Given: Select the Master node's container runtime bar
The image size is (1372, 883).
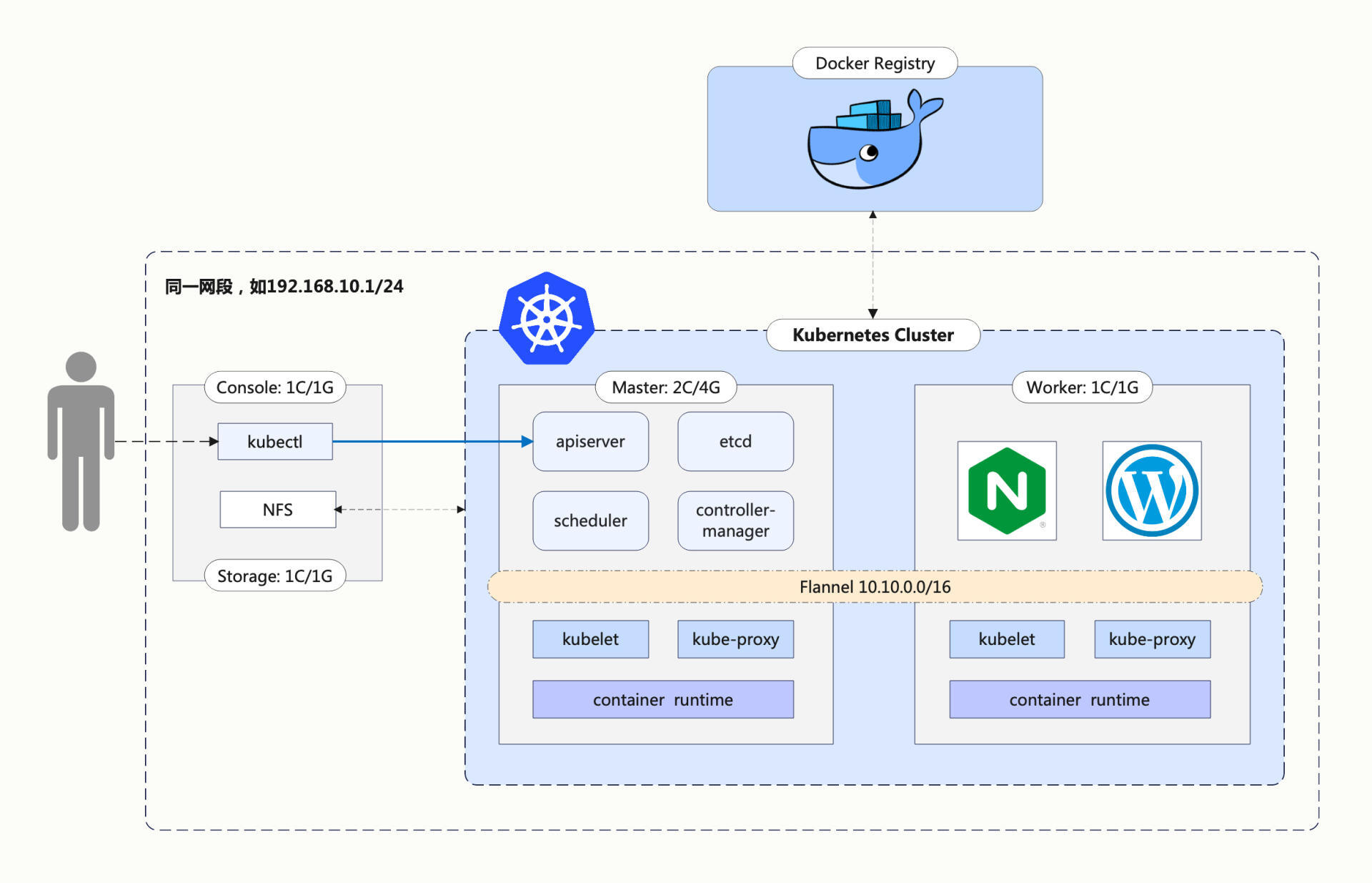Looking at the screenshot, I should tap(662, 699).
